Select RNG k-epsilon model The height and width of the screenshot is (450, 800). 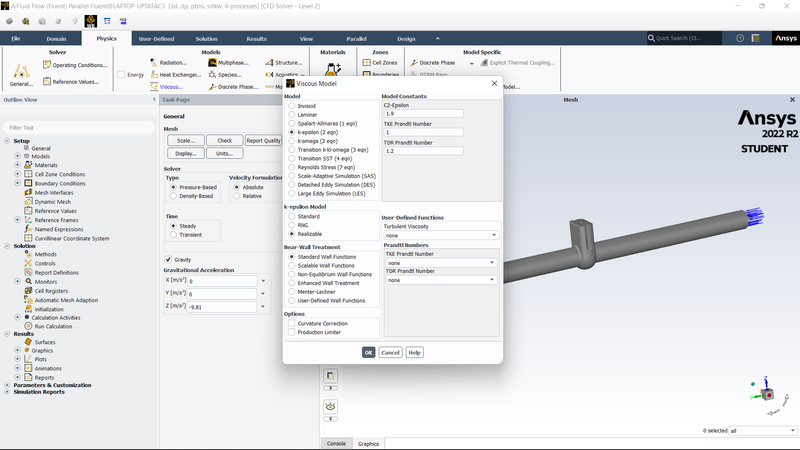coord(291,225)
